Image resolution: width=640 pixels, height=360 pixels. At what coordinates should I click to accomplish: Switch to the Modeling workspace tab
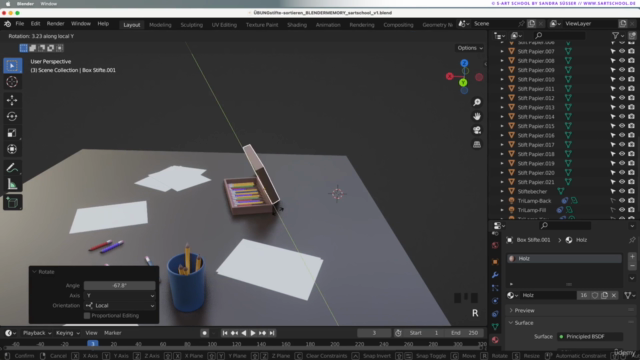pos(160,25)
